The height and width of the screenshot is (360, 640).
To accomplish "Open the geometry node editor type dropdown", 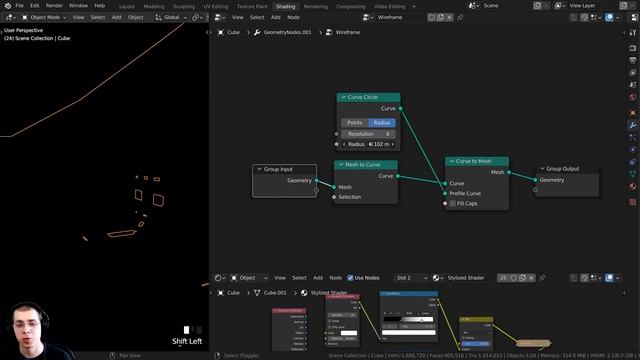I will [219, 18].
